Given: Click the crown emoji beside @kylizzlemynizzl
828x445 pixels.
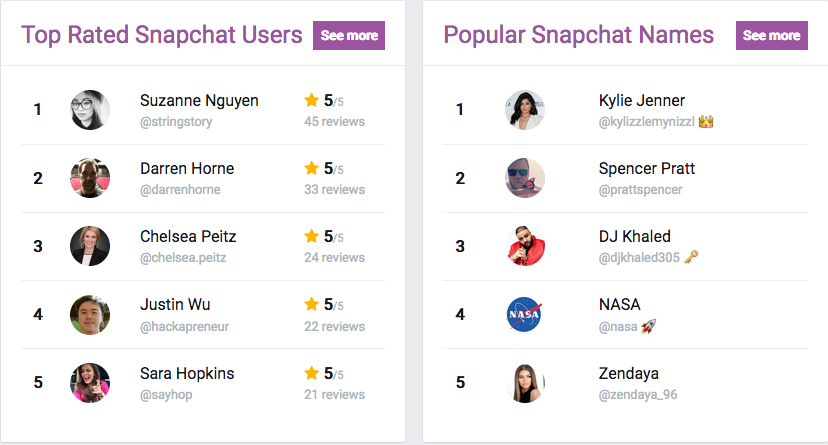Looking at the screenshot, I should (x=706, y=122).
